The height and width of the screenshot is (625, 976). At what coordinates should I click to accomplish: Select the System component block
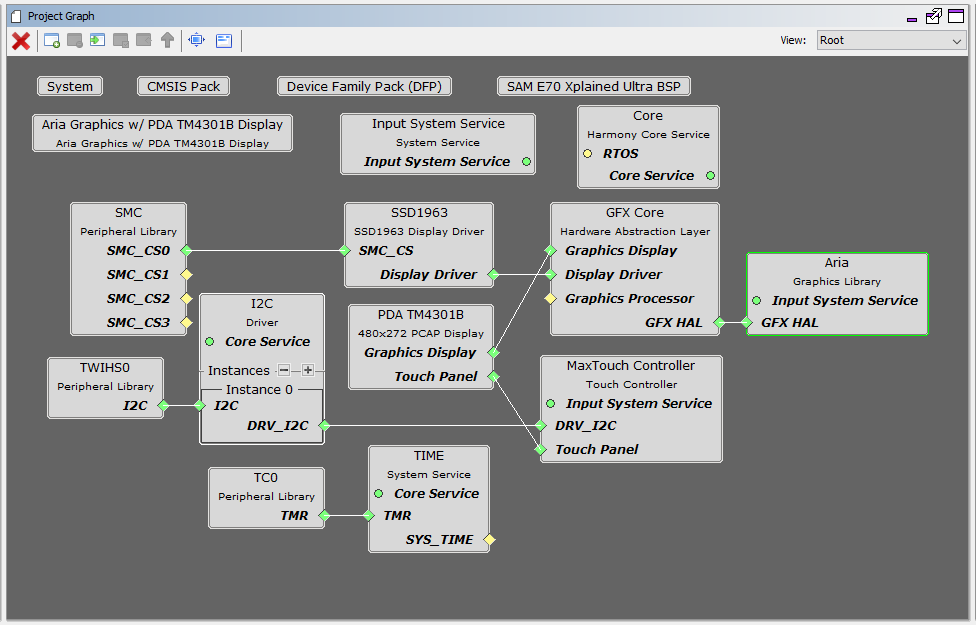coord(70,87)
